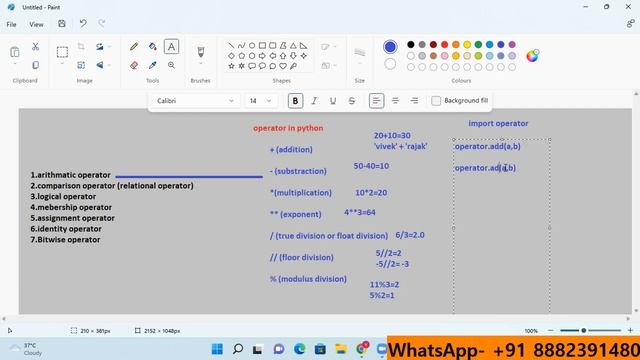The width and height of the screenshot is (640, 360).
Task: Select the Five-point star shape
Action: pos(231,66)
